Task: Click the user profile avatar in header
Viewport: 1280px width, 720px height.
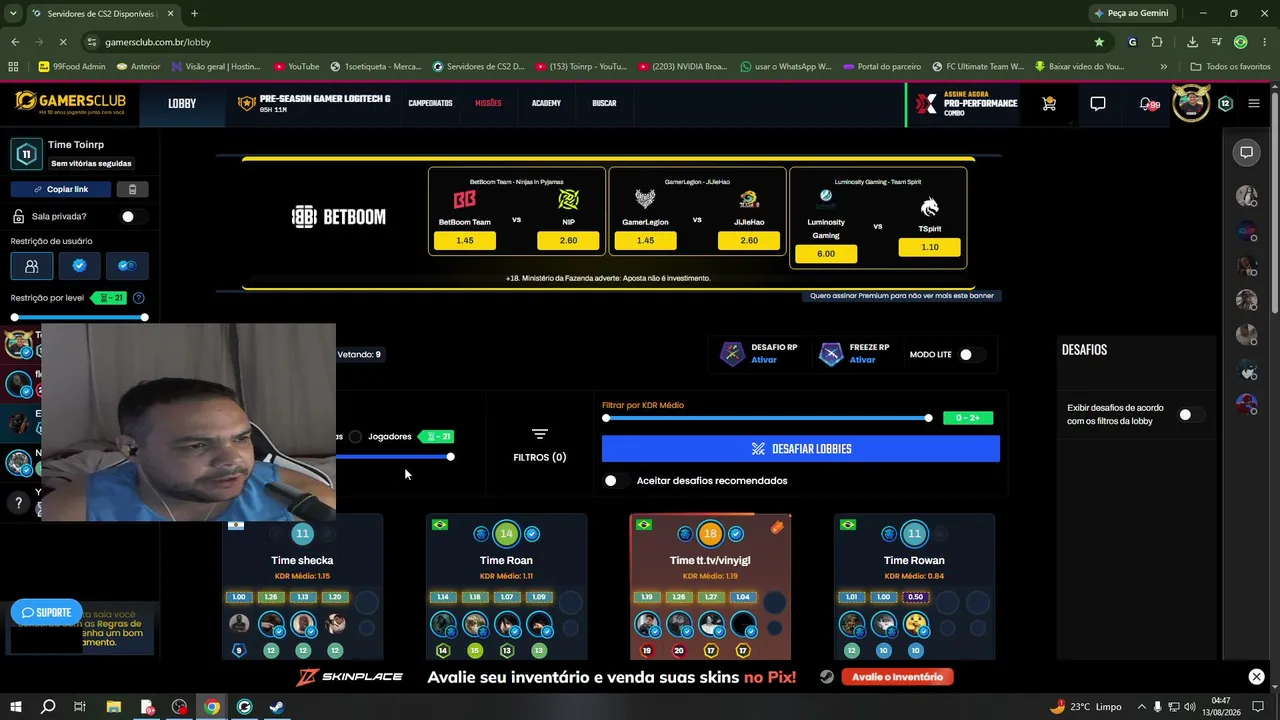Action: tap(1191, 103)
